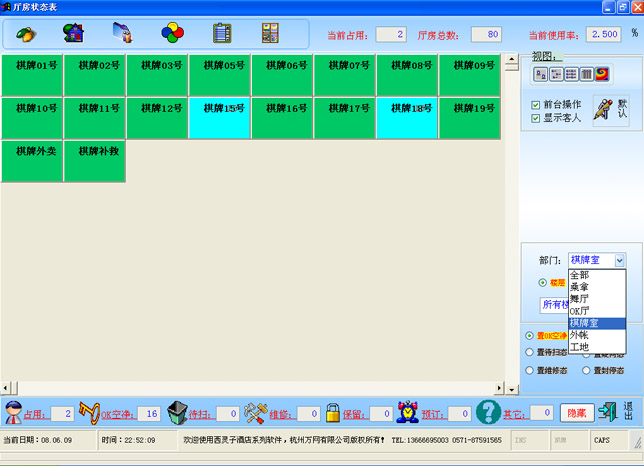
Task: Select the cyan room tile 棋牌15号
Action: click(219, 118)
